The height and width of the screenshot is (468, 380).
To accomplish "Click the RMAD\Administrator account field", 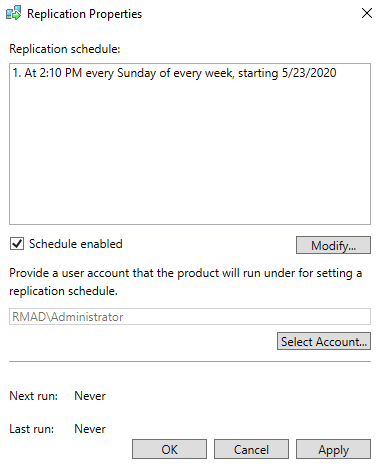I will pyautogui.click(x=190, y=316).
